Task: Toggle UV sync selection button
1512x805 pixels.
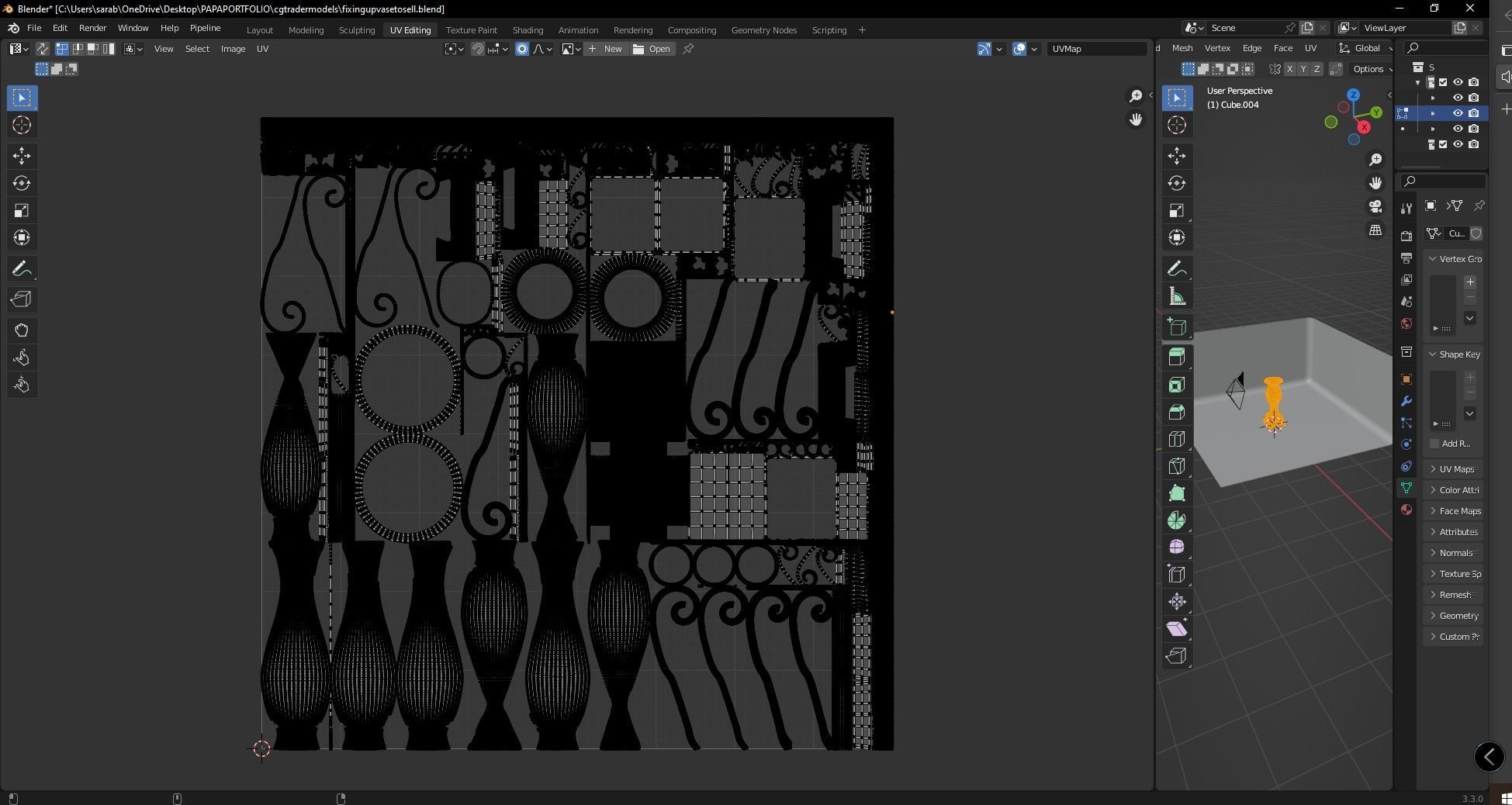Action: [42, 49]
